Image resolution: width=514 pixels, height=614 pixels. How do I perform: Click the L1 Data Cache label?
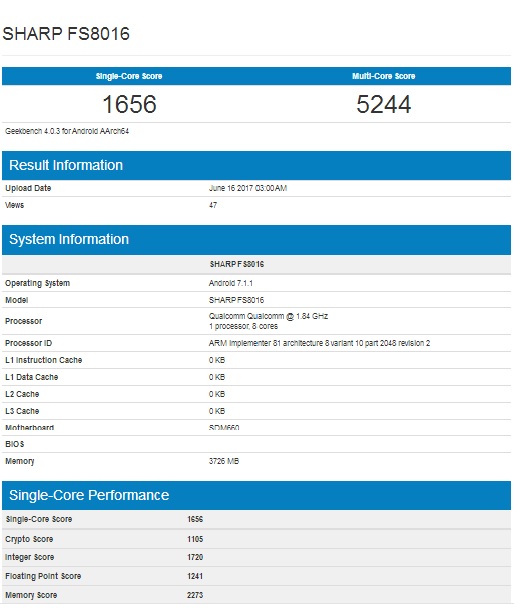pos(31,377)
